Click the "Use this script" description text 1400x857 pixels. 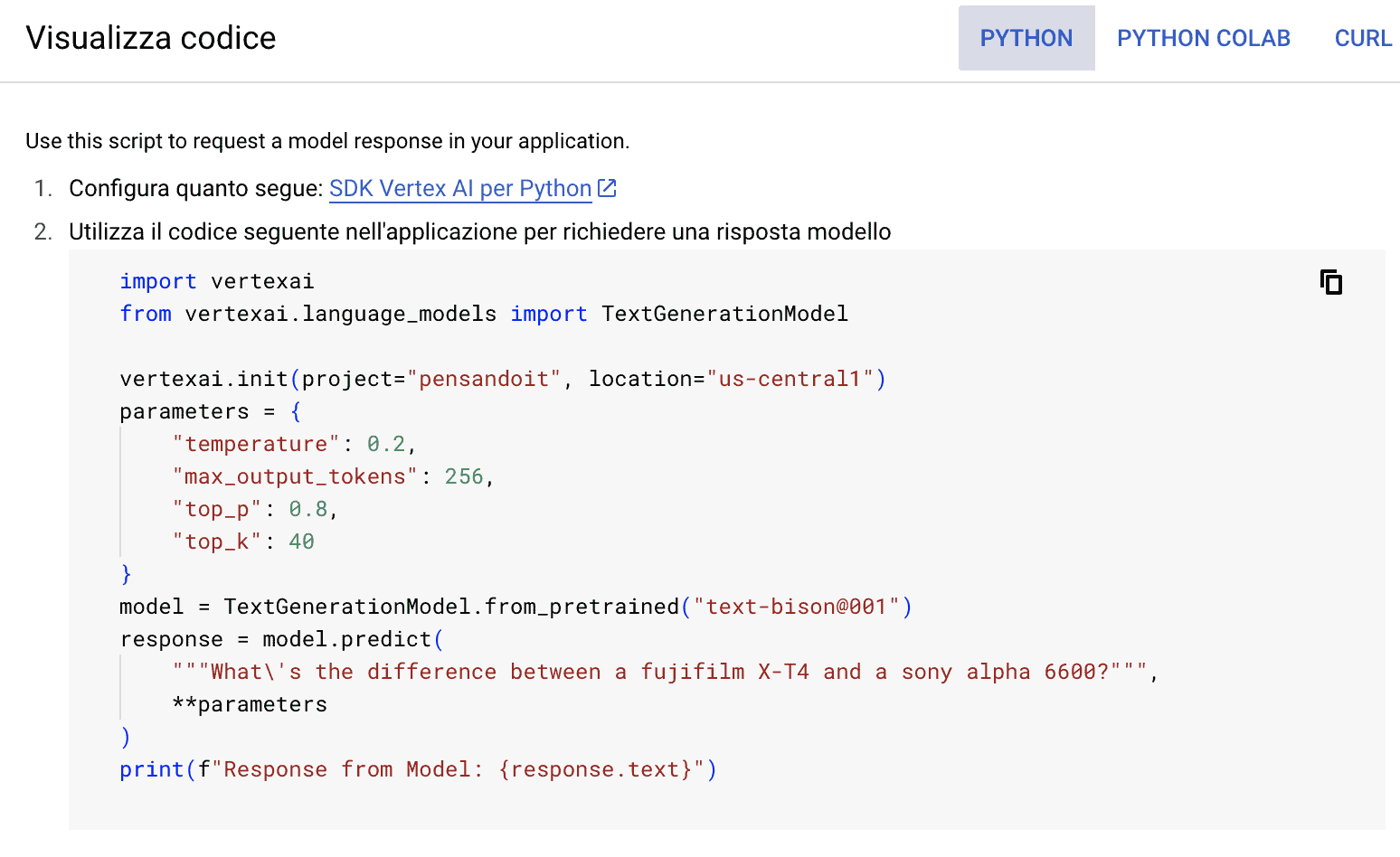pos(327,141)
